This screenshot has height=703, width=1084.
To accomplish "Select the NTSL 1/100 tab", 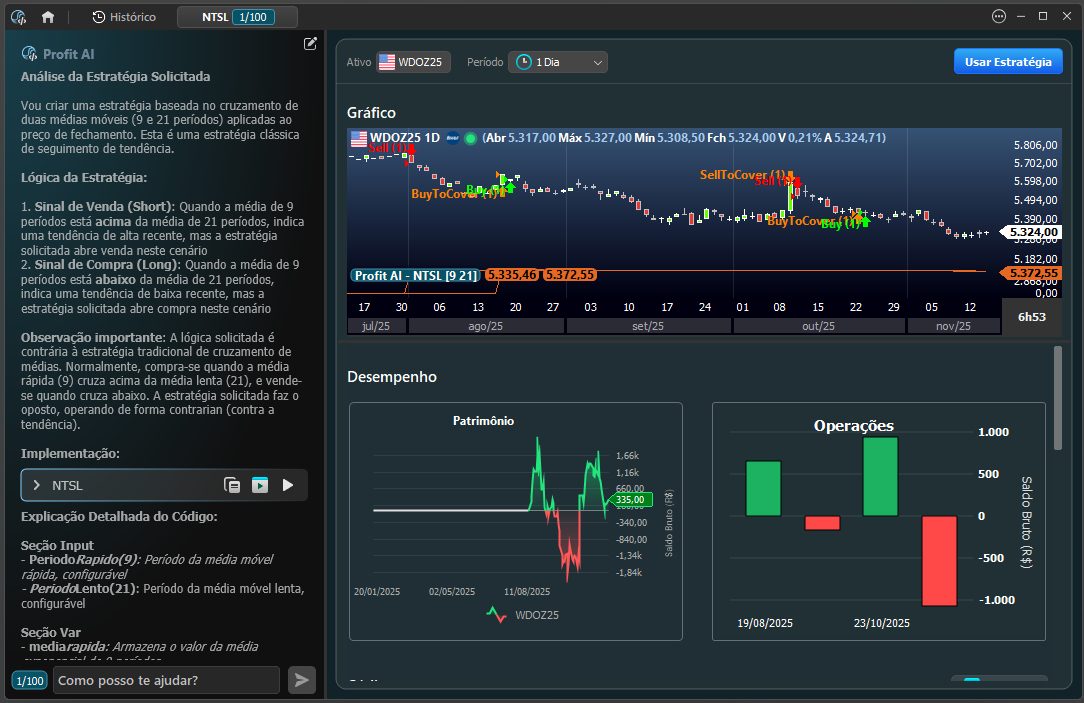I will click(237, 17).
